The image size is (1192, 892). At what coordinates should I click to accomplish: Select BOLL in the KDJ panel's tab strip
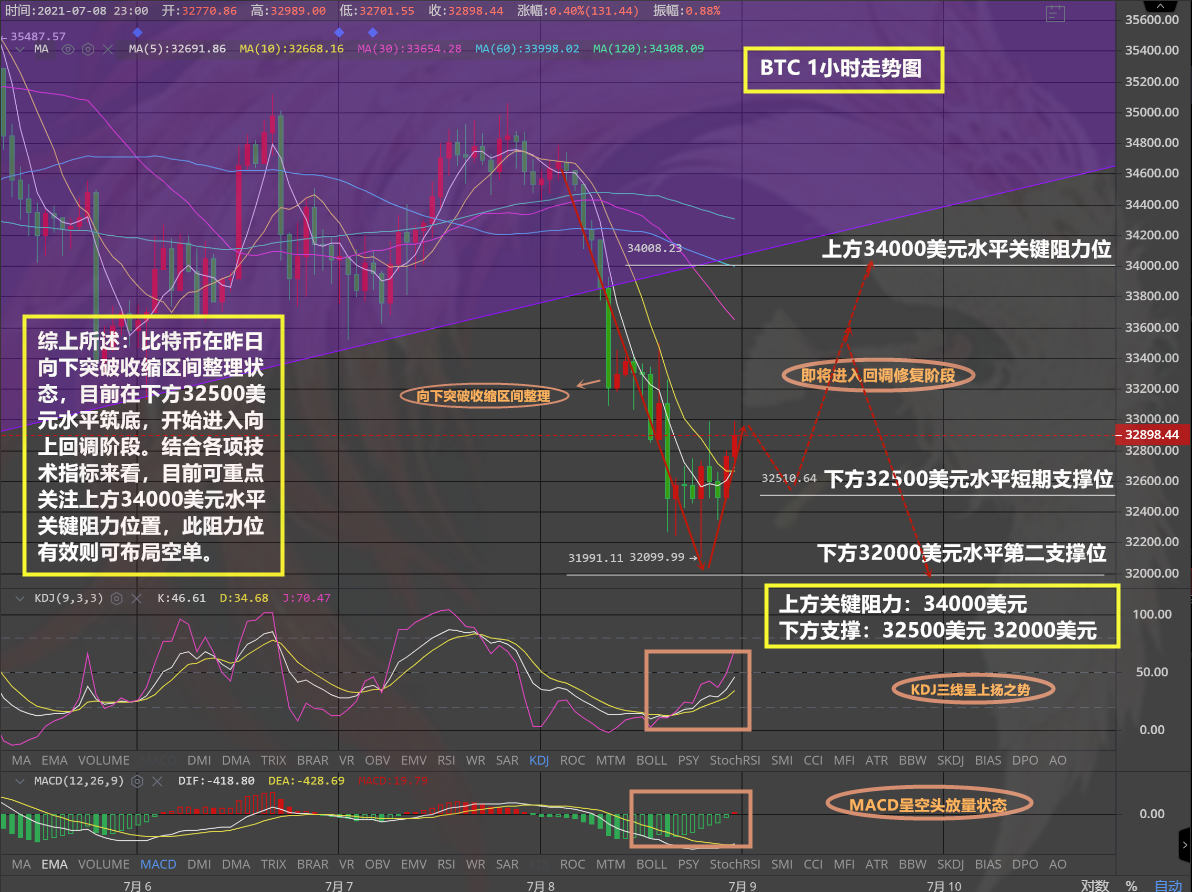pos(651,760)
